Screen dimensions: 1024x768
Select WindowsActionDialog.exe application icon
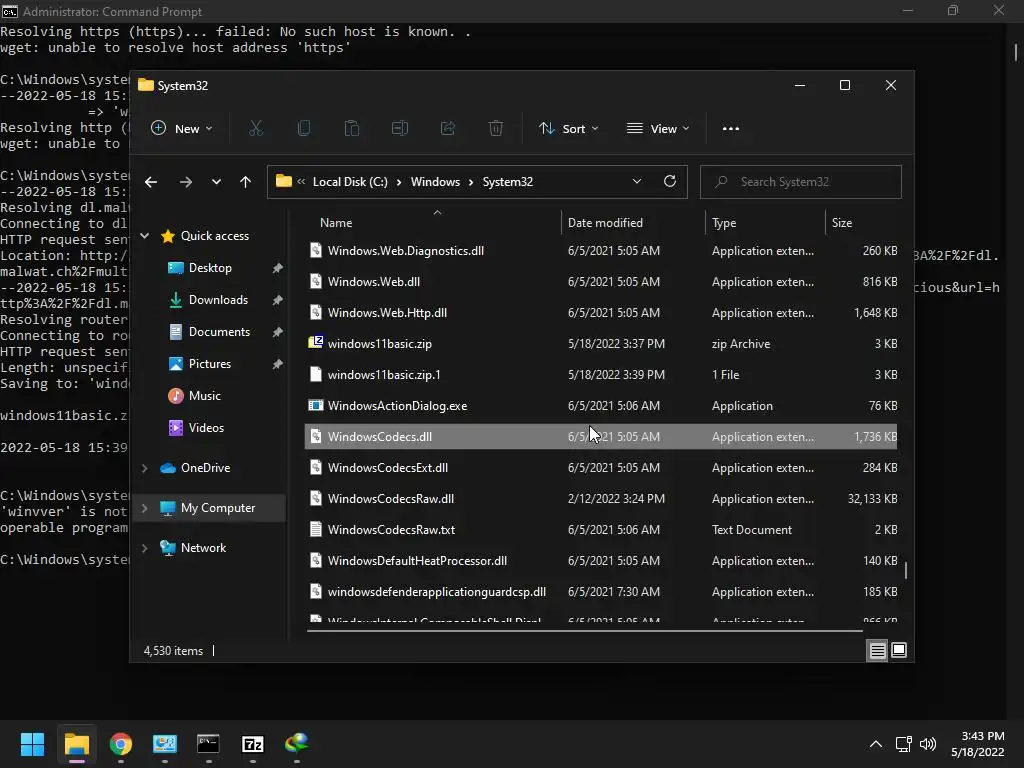[x=315, y=406]
